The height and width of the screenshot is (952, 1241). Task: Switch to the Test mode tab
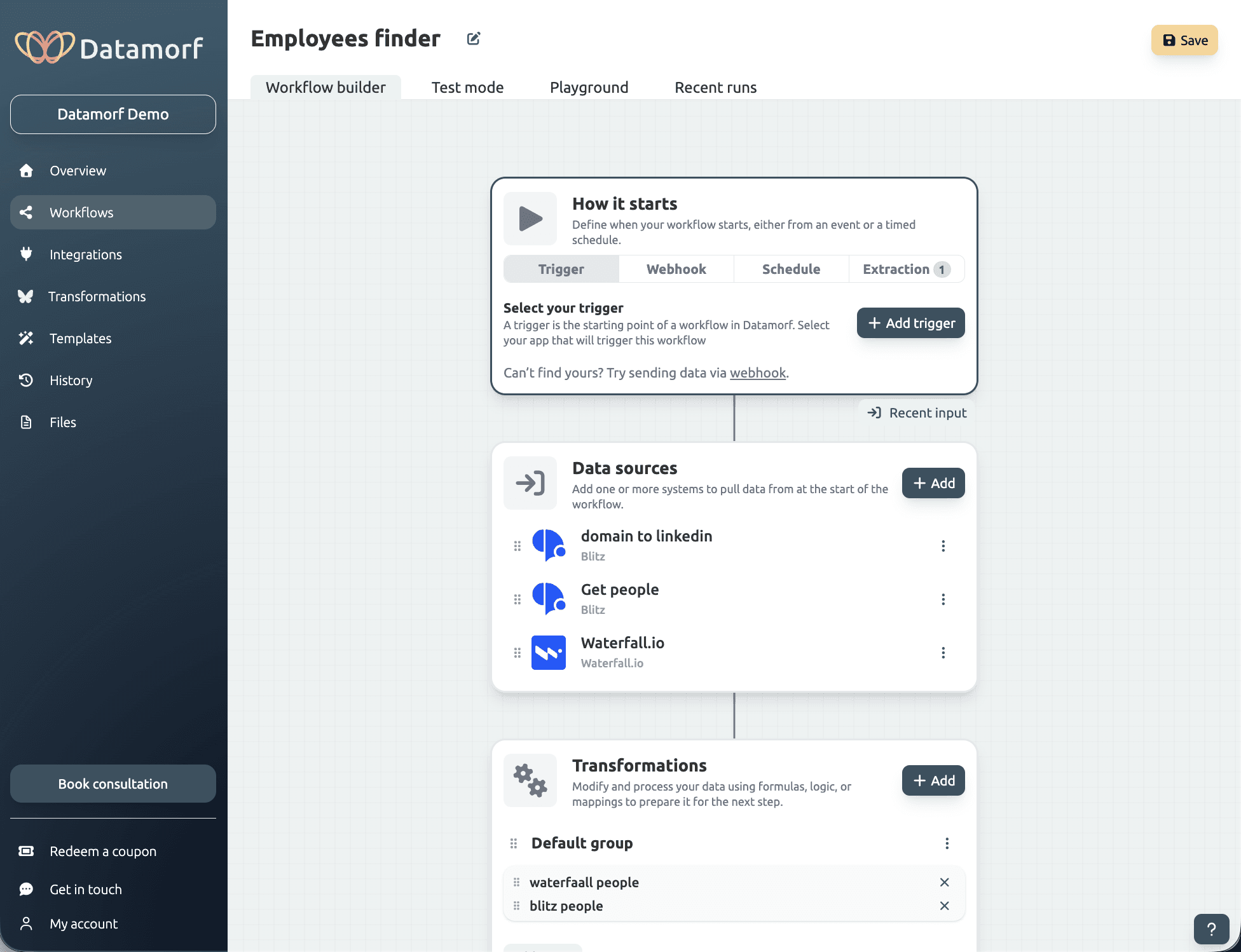(x=467, y=87)
